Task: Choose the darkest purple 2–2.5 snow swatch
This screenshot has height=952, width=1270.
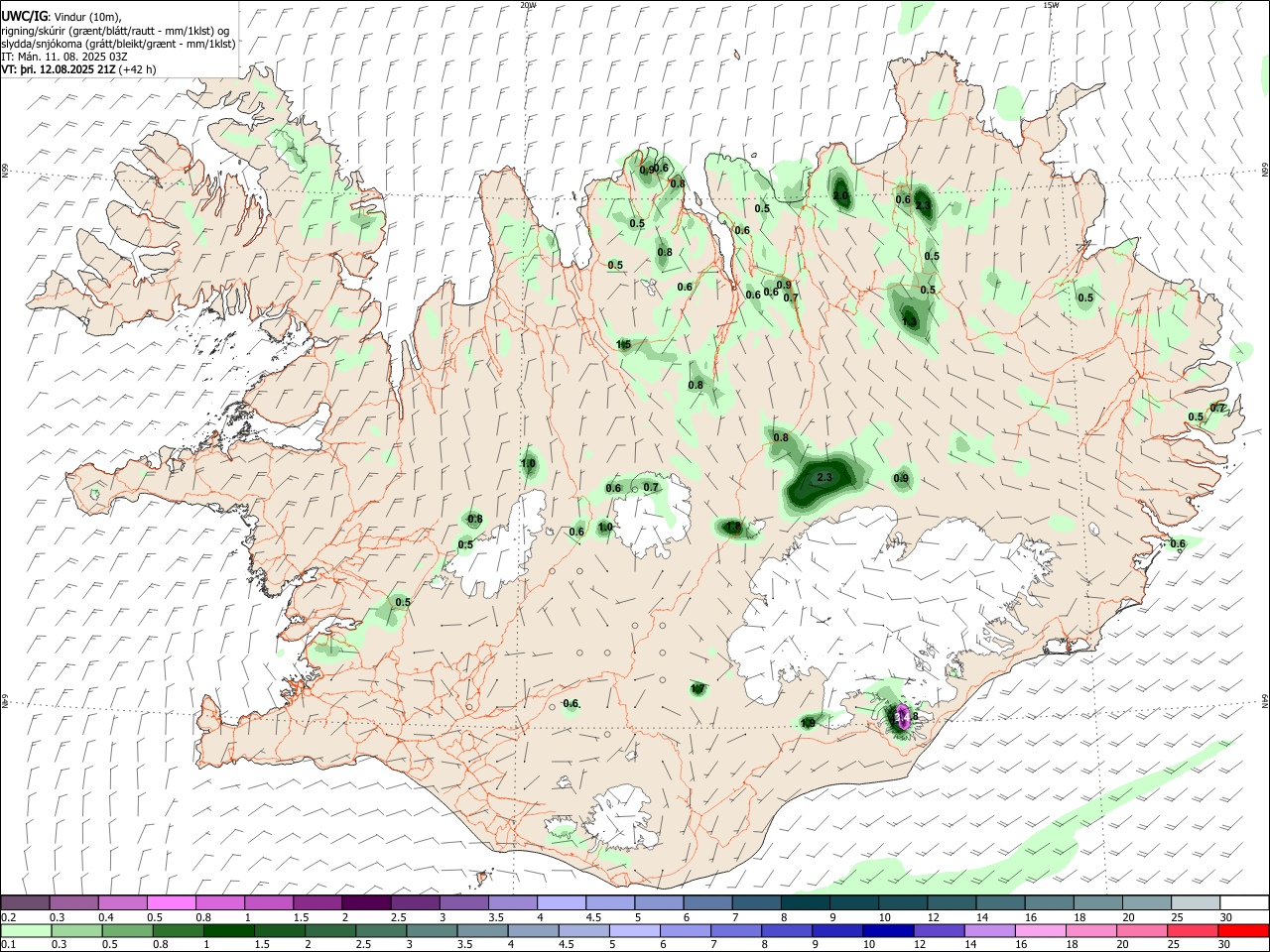Action: [x=366, y=902]
